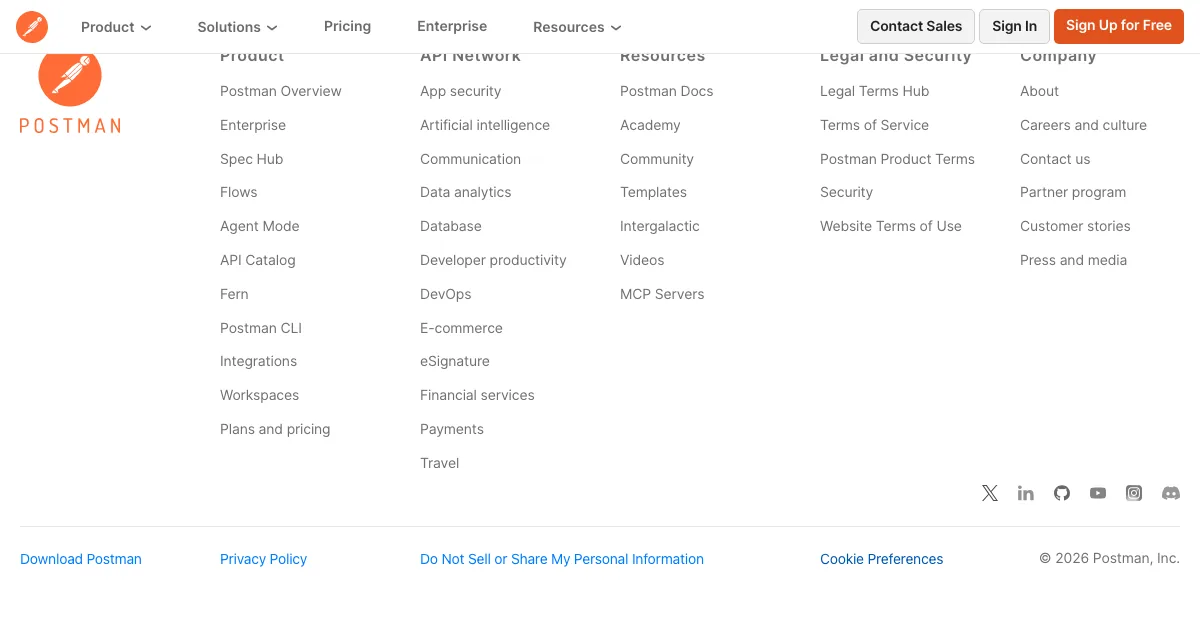Open Postman's LinkedIn icon
Screen dimensions: 1200x630
click(1026, 493)
